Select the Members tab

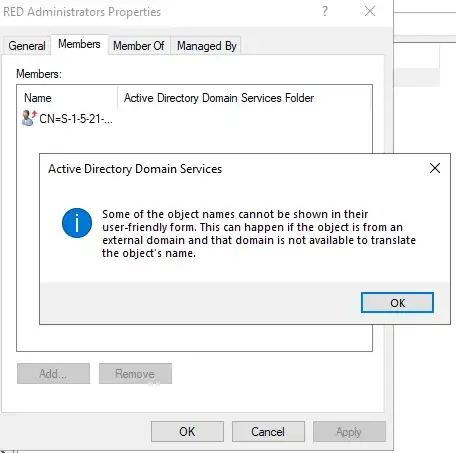(79, 44)
